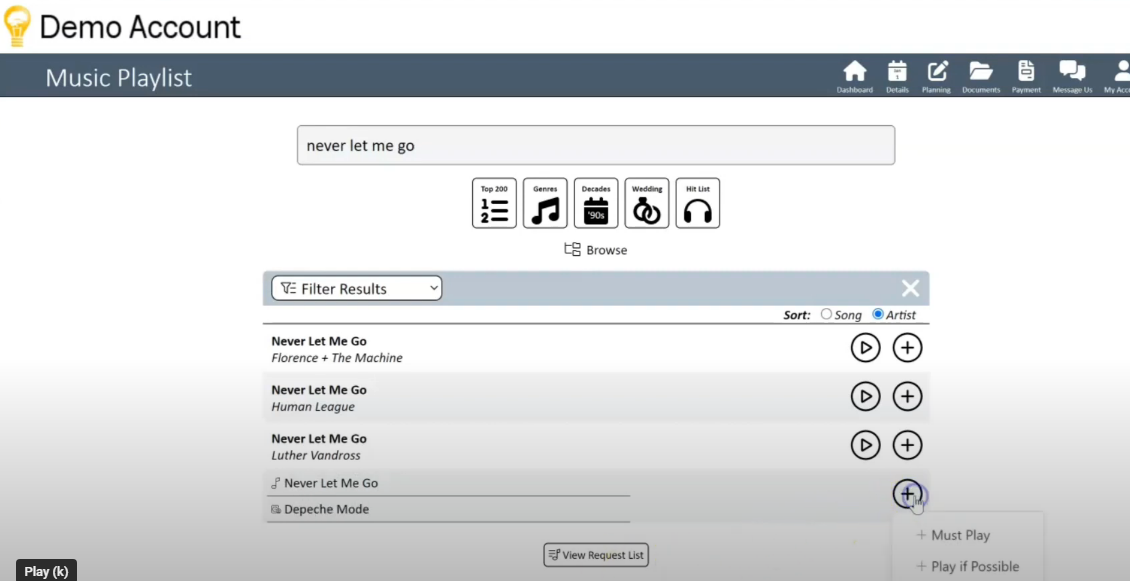
Task: Click the Demo Account heading
Action: pos(140,27)
